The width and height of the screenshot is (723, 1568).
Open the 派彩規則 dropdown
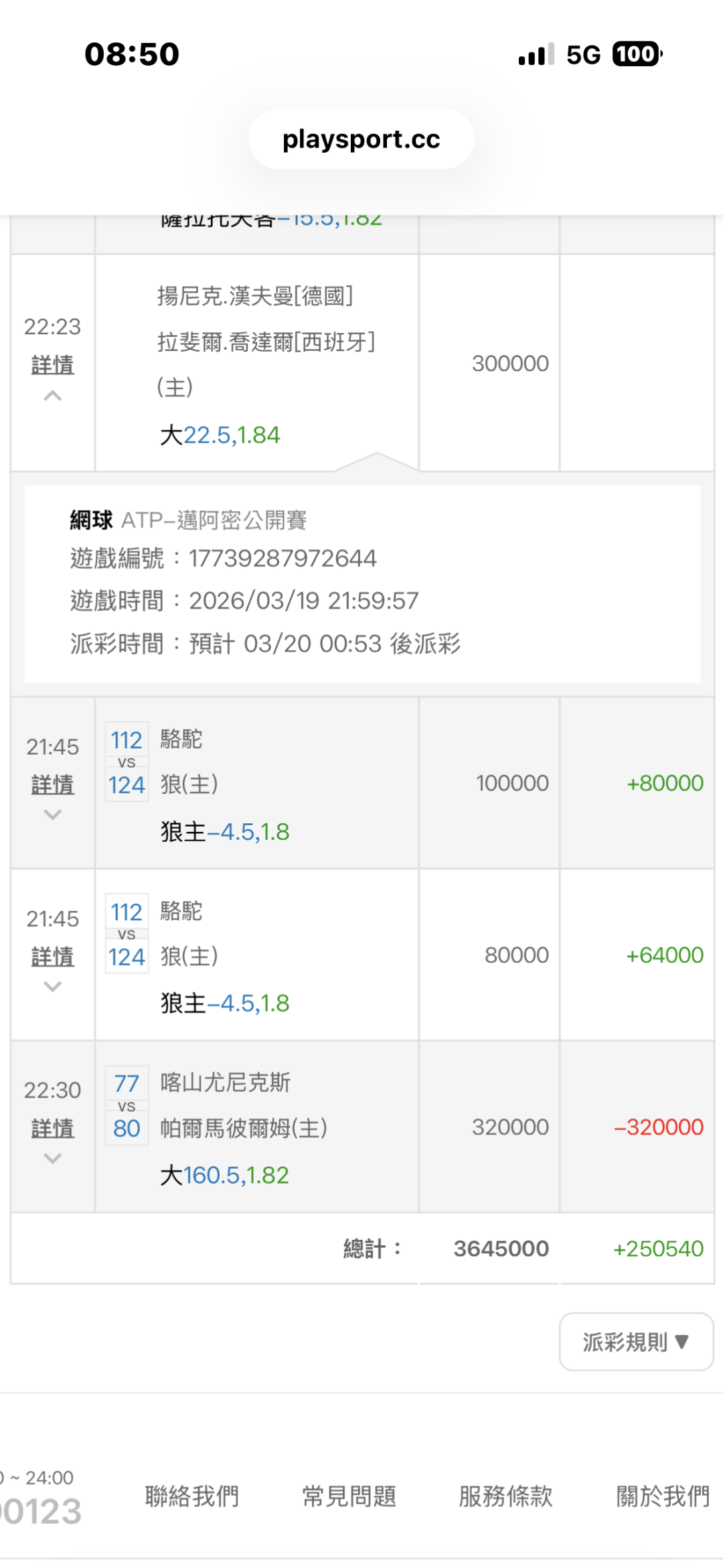coord(636,1342)
